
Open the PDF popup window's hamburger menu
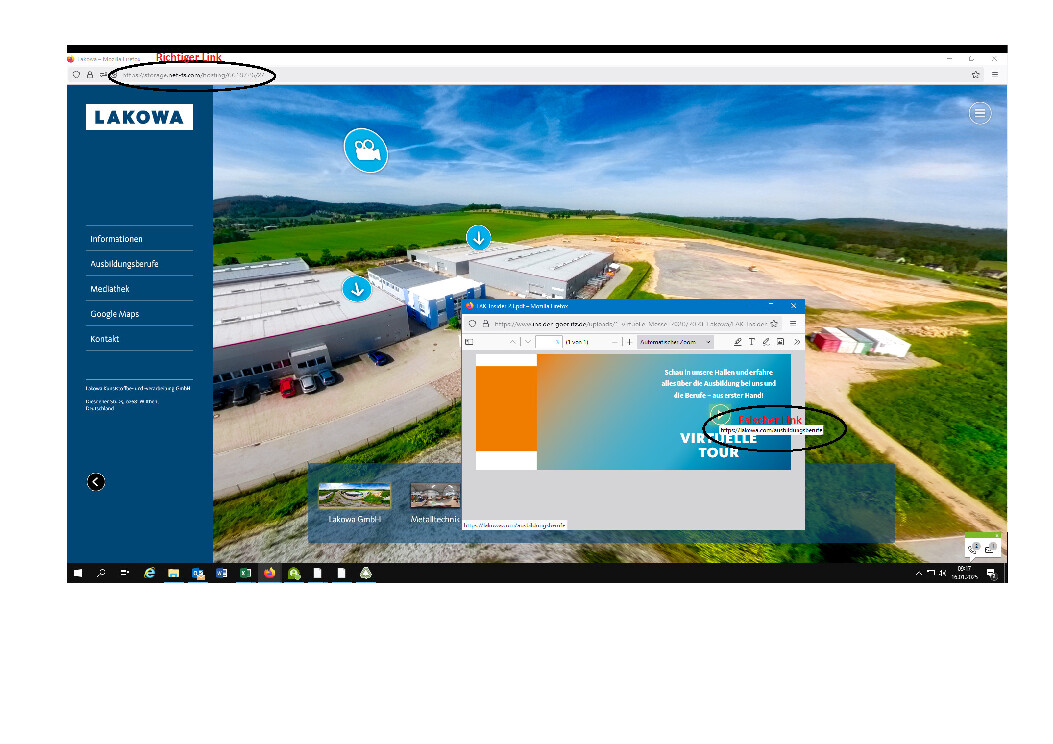click(x=793, y=324)
